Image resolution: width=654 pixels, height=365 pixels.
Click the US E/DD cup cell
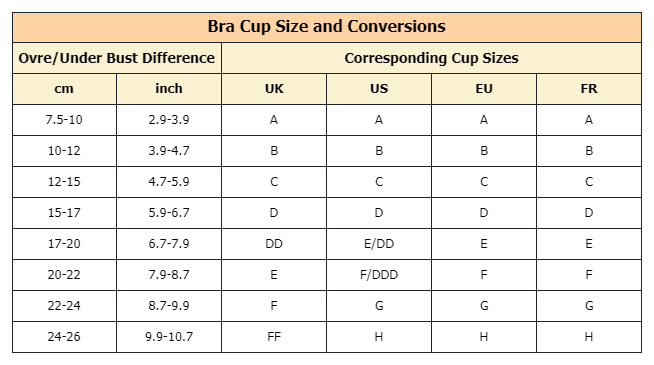pyautogui.click(x=379, y=244)
